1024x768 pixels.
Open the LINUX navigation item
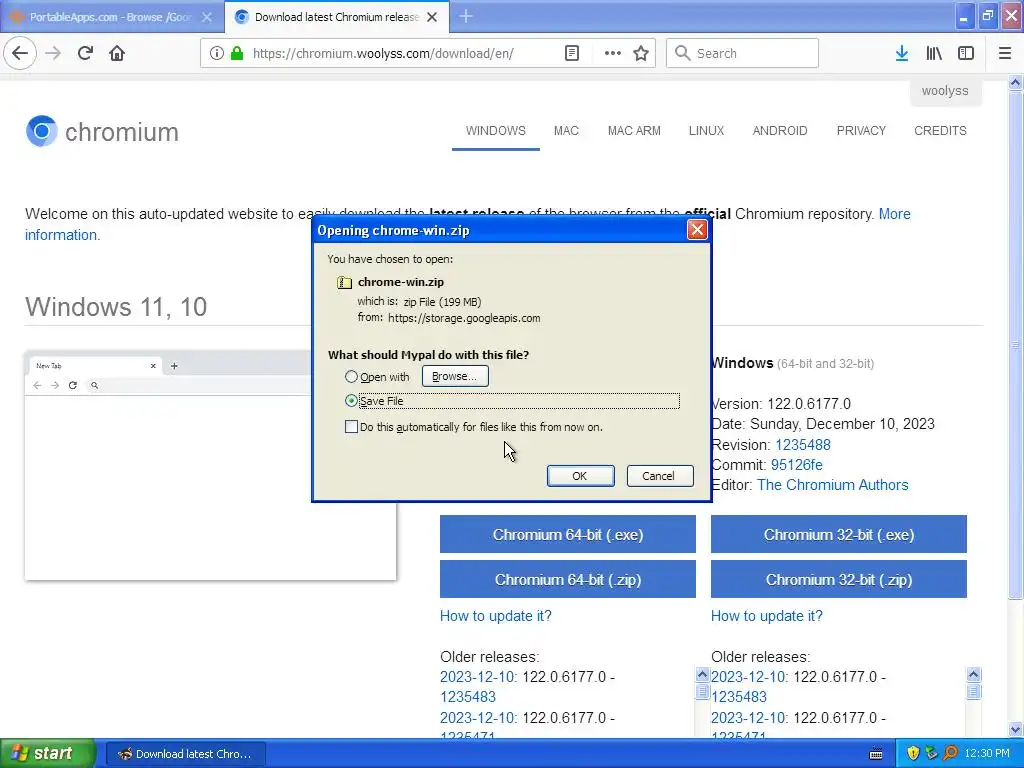(x=706, y=131)
